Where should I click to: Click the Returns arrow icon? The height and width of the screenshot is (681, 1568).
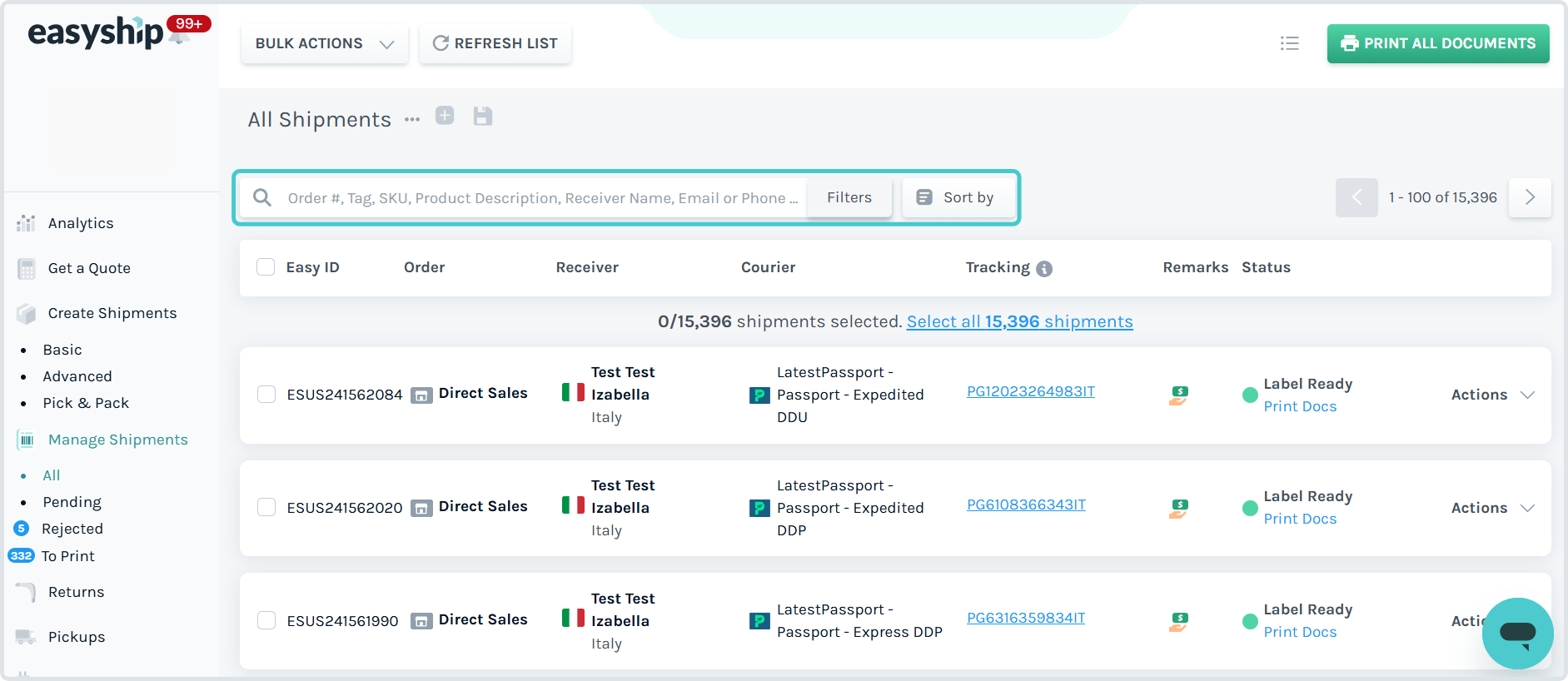pyautogui.click(x=27, y=592)
